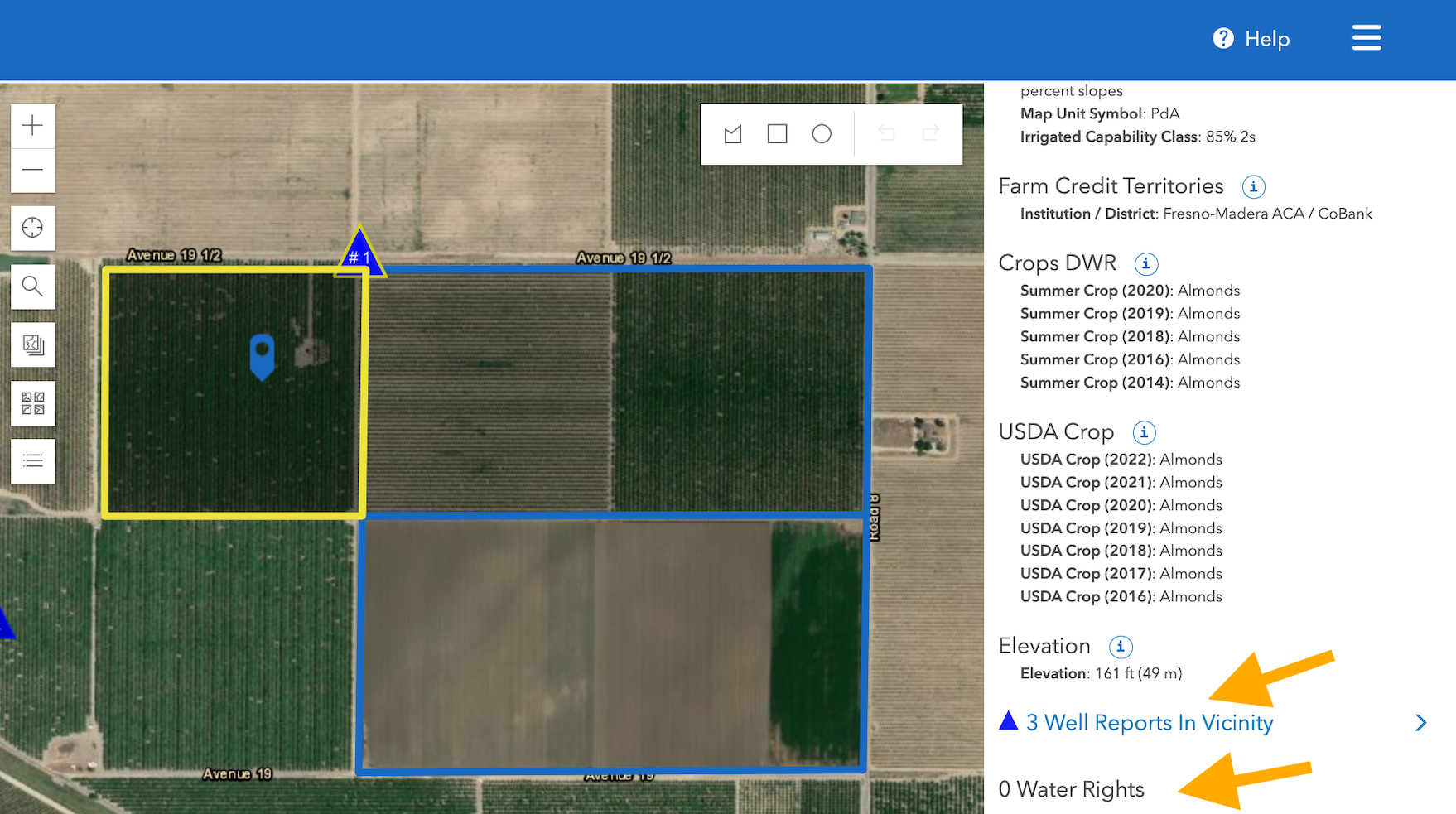The width and height of the screenshot is (1456, 814).
Task: Show info for Crops DWR
Action: coord(1145,264)
